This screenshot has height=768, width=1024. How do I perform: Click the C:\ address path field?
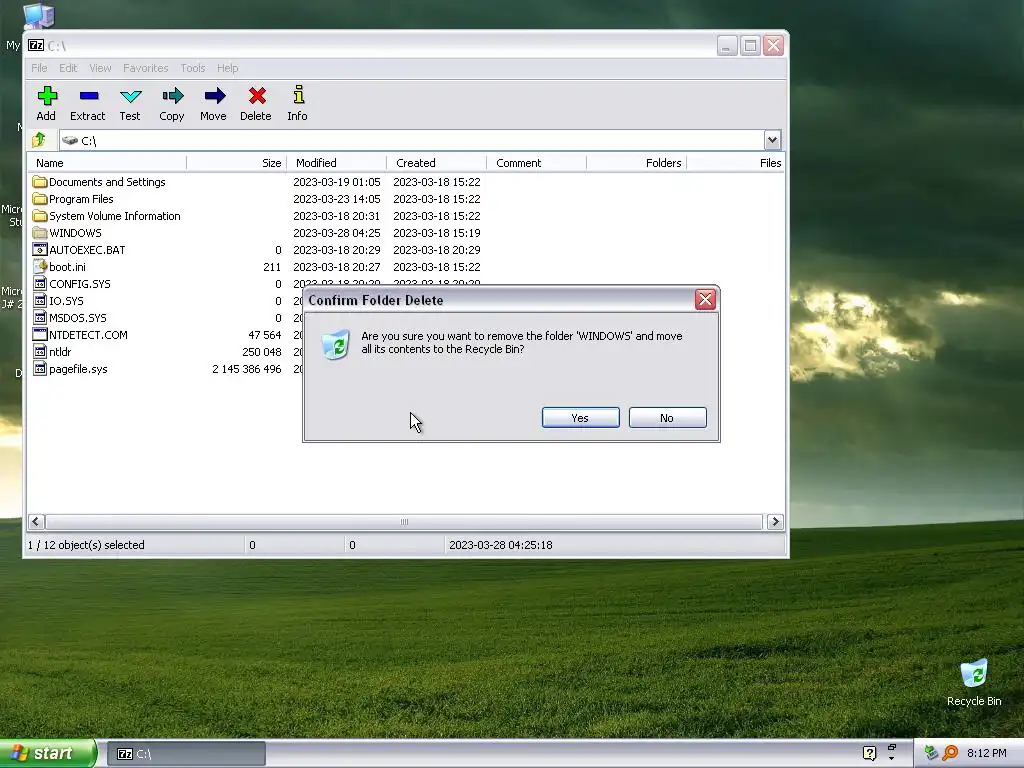pos(411,140)
